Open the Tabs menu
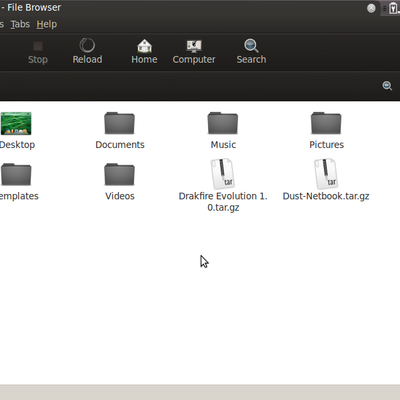This screenshot has height=400, width=400. tap(20, 24)
